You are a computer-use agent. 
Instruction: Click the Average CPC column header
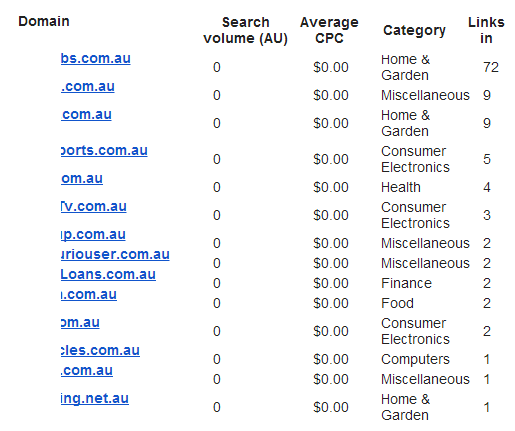click(329, 30)
